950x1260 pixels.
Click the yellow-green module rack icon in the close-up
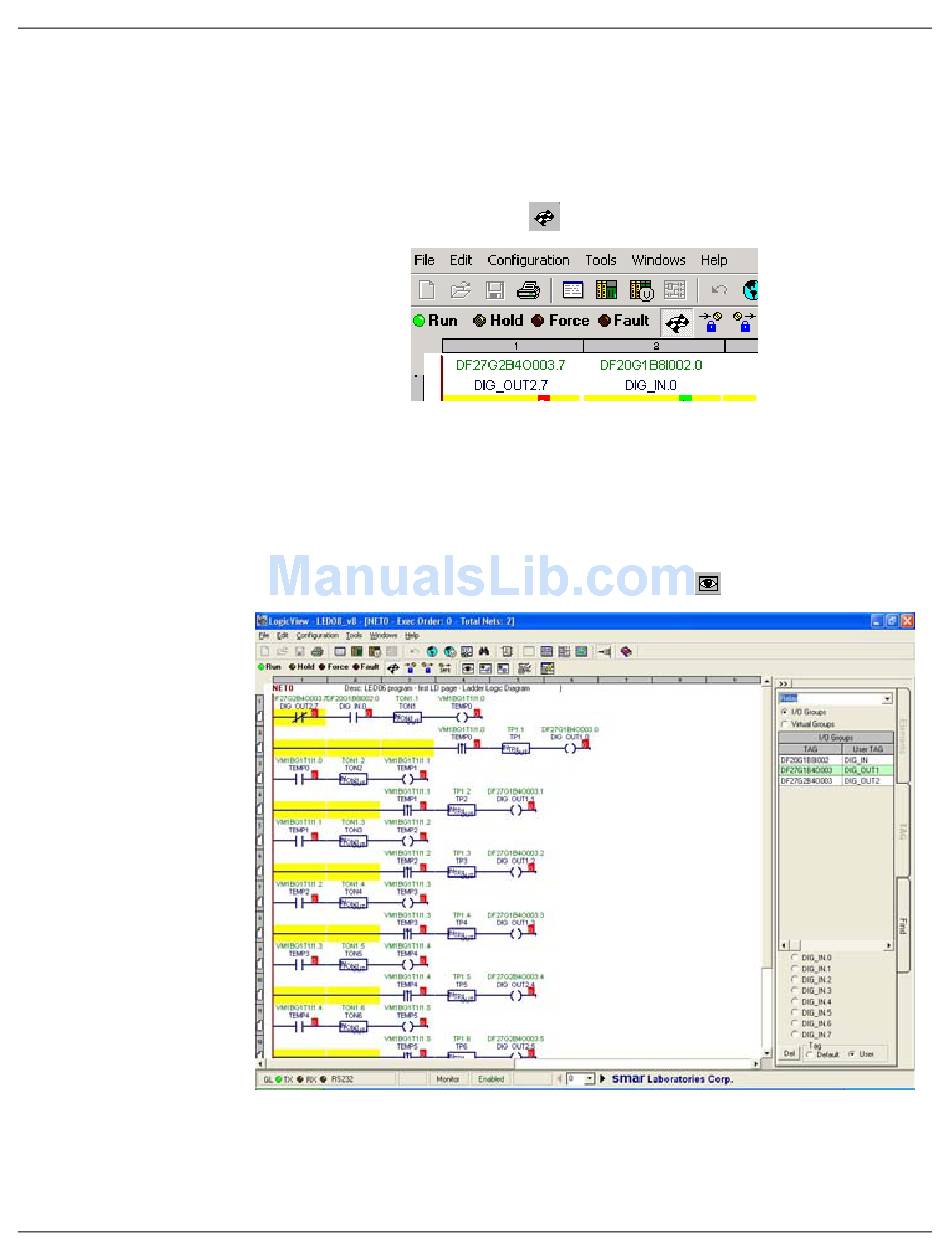coord(607,291)
